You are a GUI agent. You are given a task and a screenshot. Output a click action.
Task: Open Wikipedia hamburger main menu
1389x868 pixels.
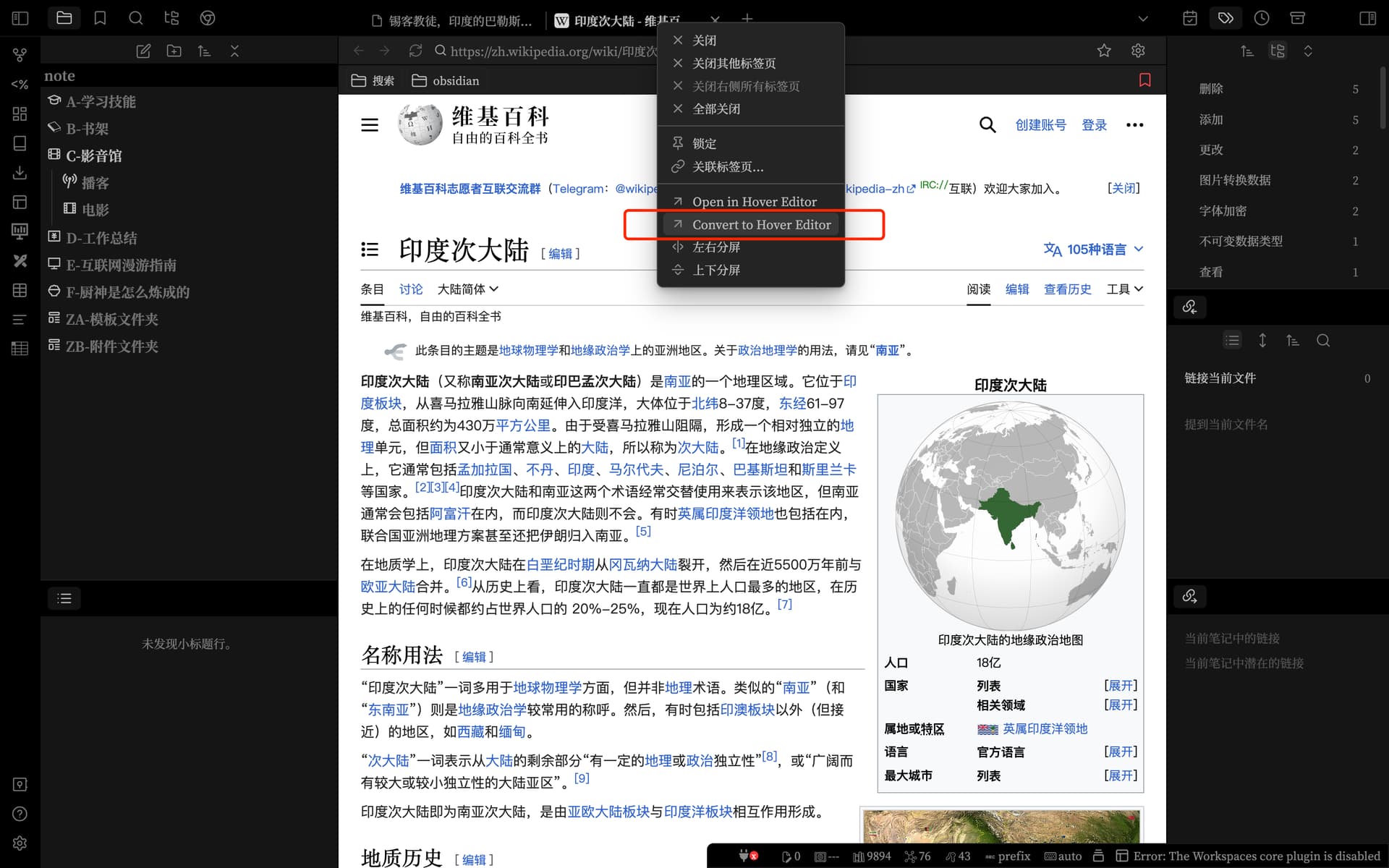[370, 125]
